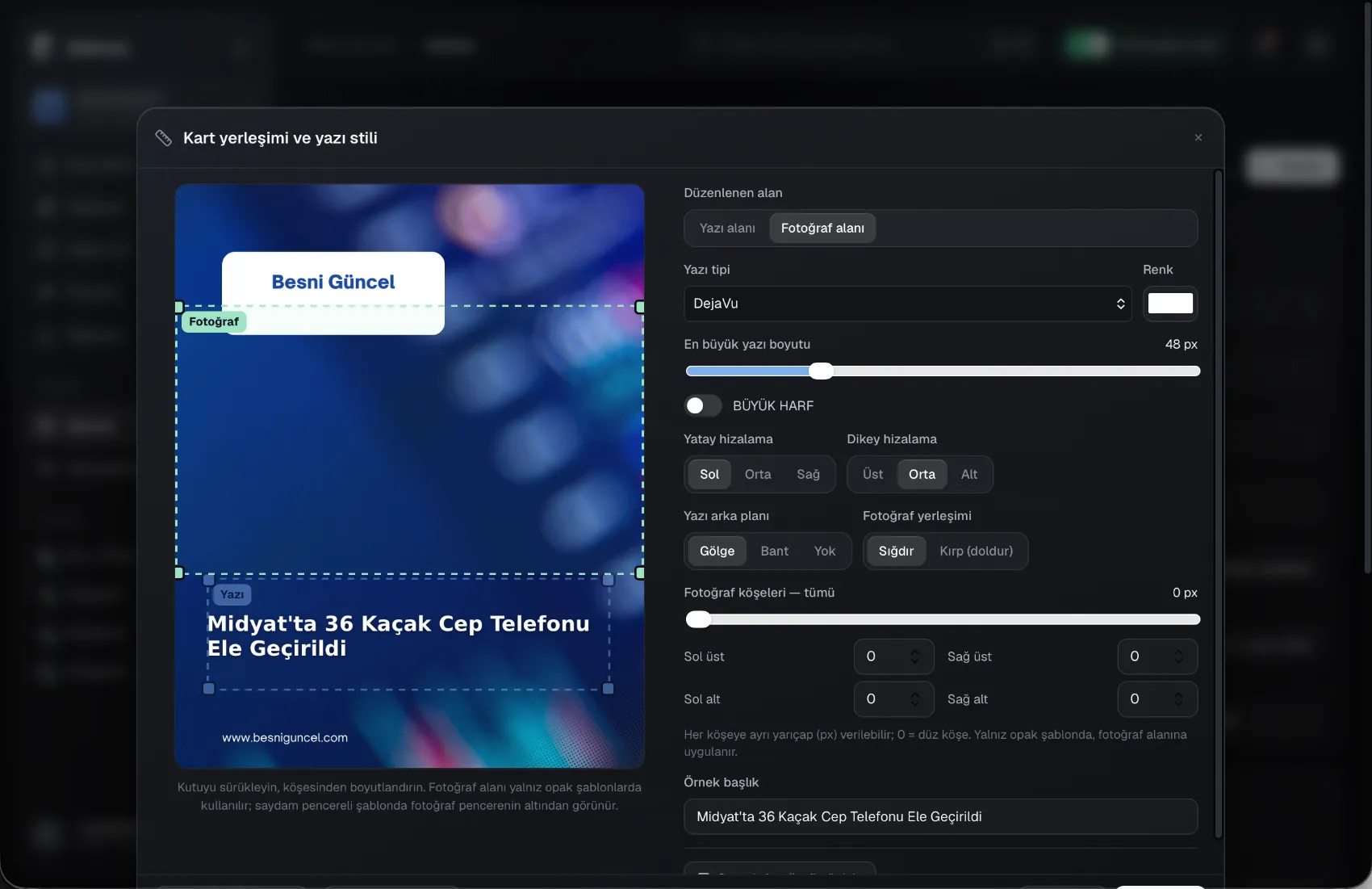Screen dimensions: 1372x889
Task: Set horizontal alignment to Orta
Action: (x=758, y=474)
